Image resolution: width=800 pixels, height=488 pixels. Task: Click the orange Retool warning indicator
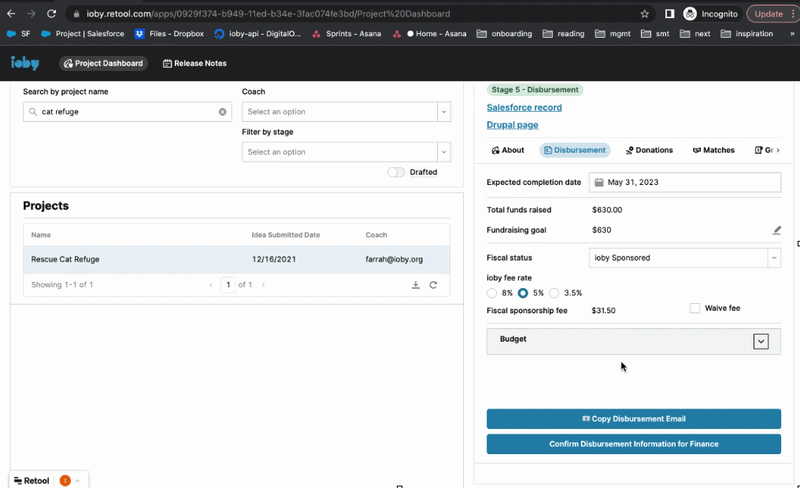(65, 480)
